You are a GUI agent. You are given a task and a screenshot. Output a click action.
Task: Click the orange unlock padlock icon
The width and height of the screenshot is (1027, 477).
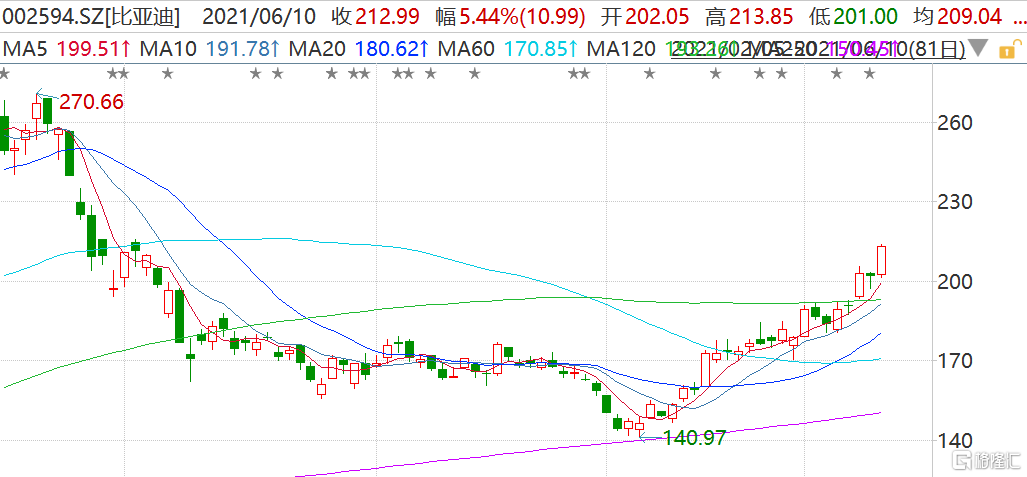(1013, 48)
